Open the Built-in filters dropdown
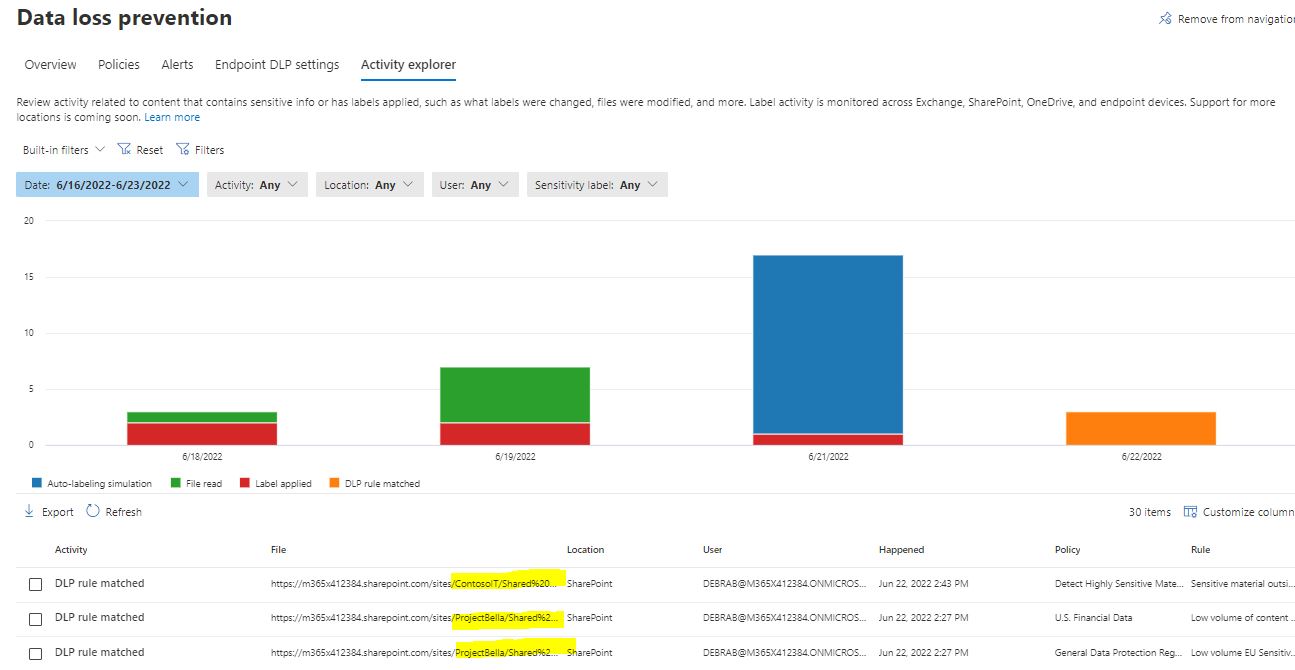Screen dimensions: 1295x670 64,150
